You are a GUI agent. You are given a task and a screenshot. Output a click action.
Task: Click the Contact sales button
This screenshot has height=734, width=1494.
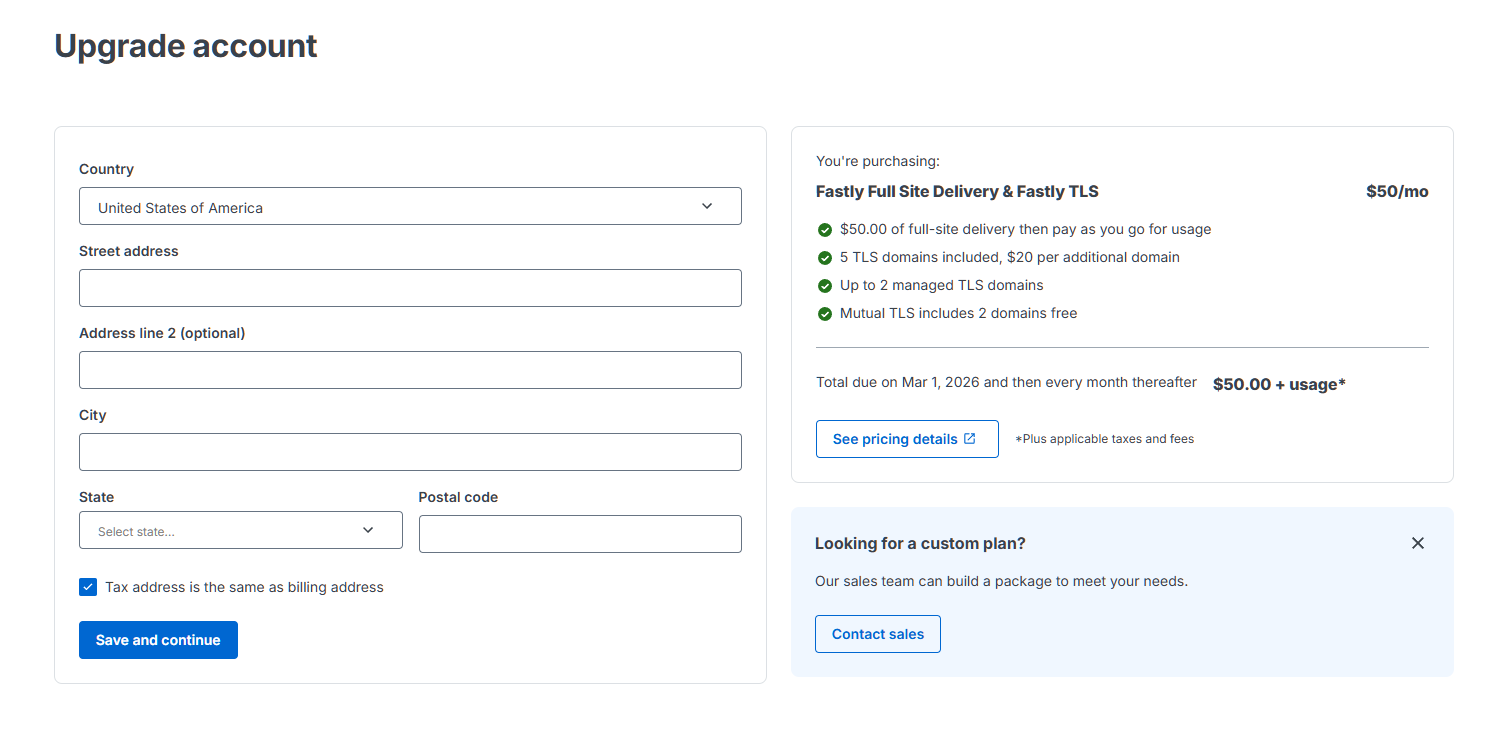click(877, 634)
